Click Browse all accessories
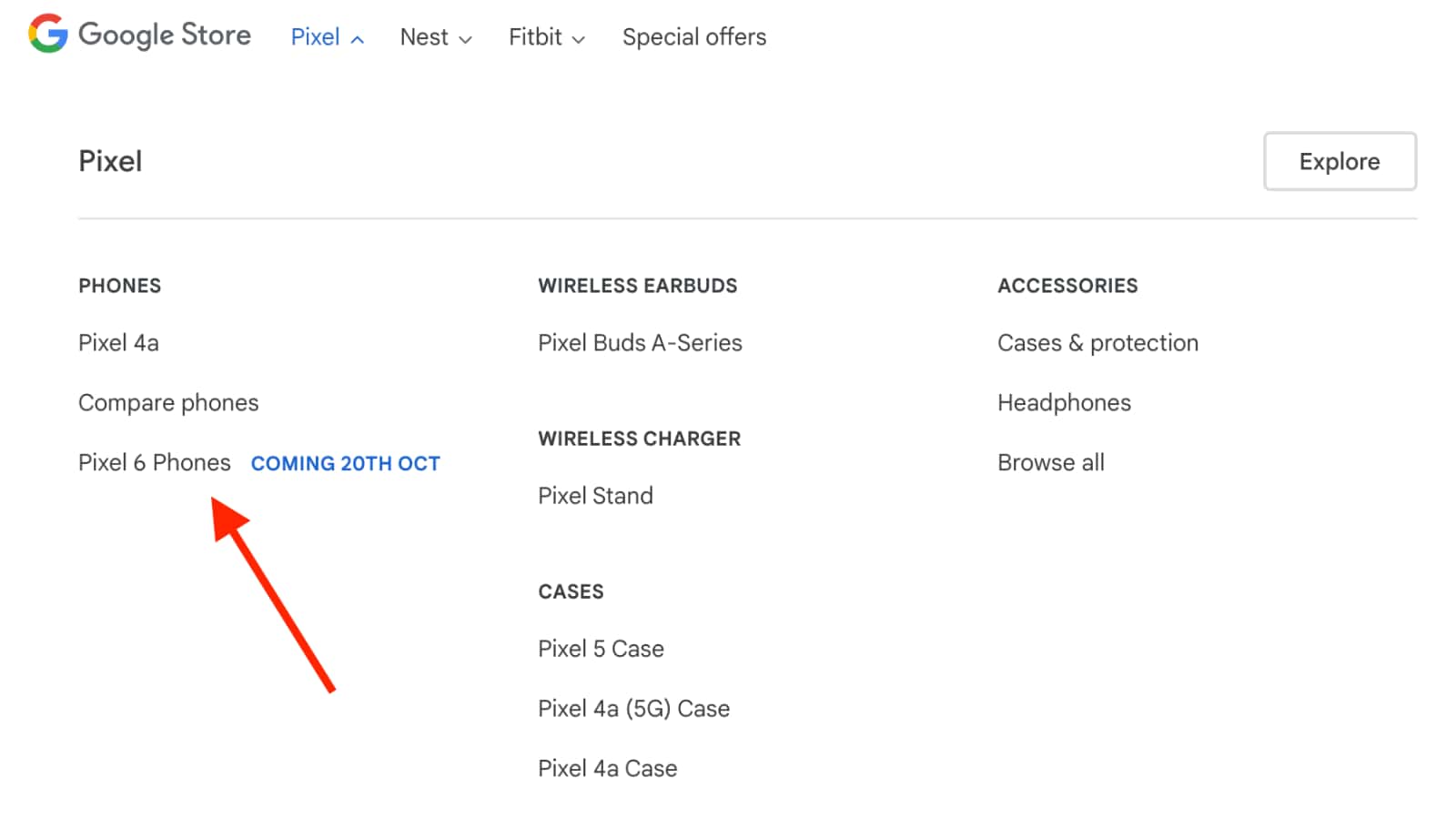Screen dimensions: 1456x818 (1050, 463)
